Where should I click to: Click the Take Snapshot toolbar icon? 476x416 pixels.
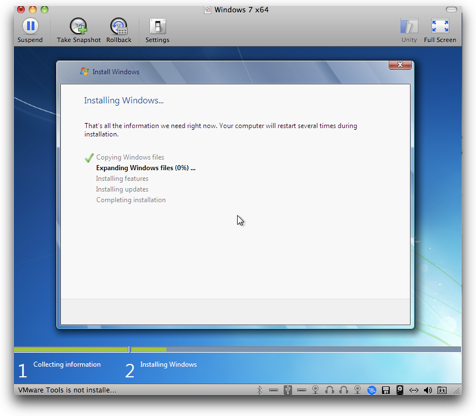click(78, 26)
